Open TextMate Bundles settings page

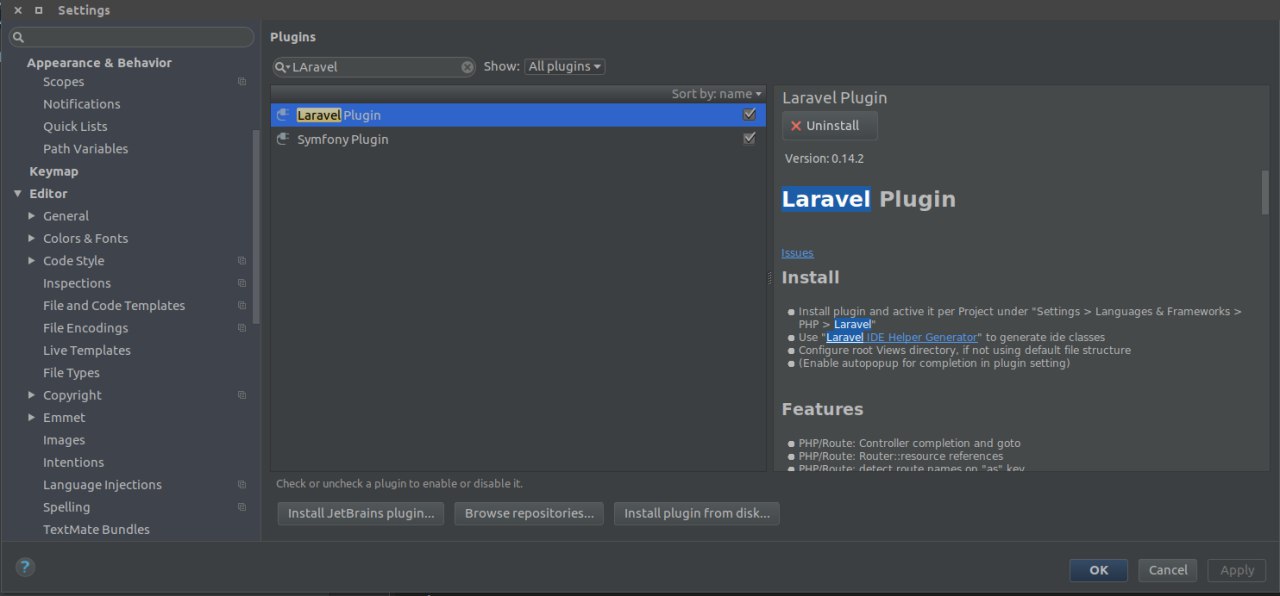coord(96,529)
